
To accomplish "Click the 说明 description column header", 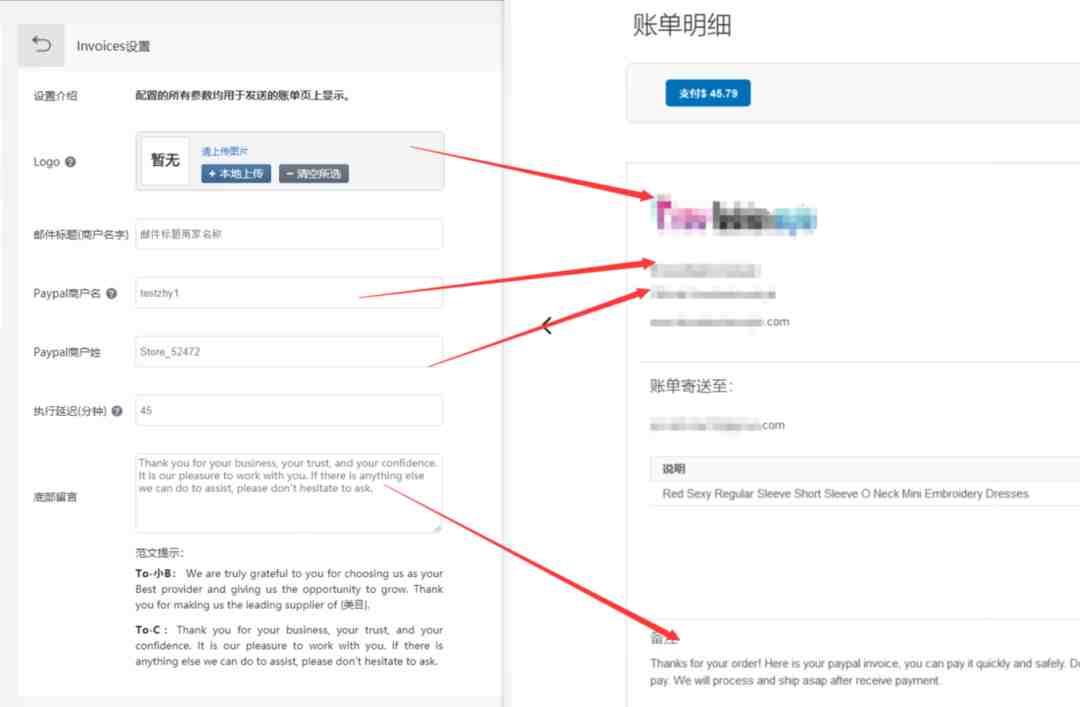I will [674, 469].
